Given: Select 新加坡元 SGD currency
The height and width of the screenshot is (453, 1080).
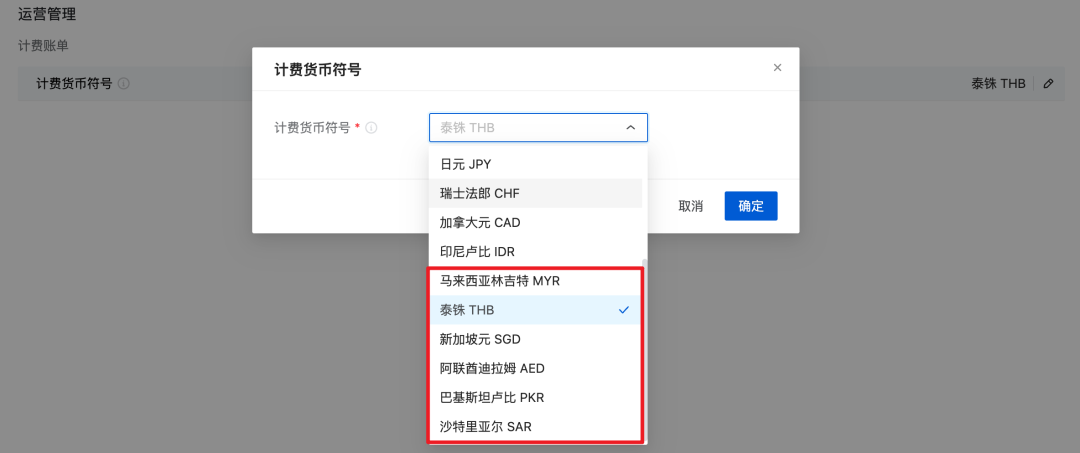Looking at the screenshot, I should tap(535, 339).
